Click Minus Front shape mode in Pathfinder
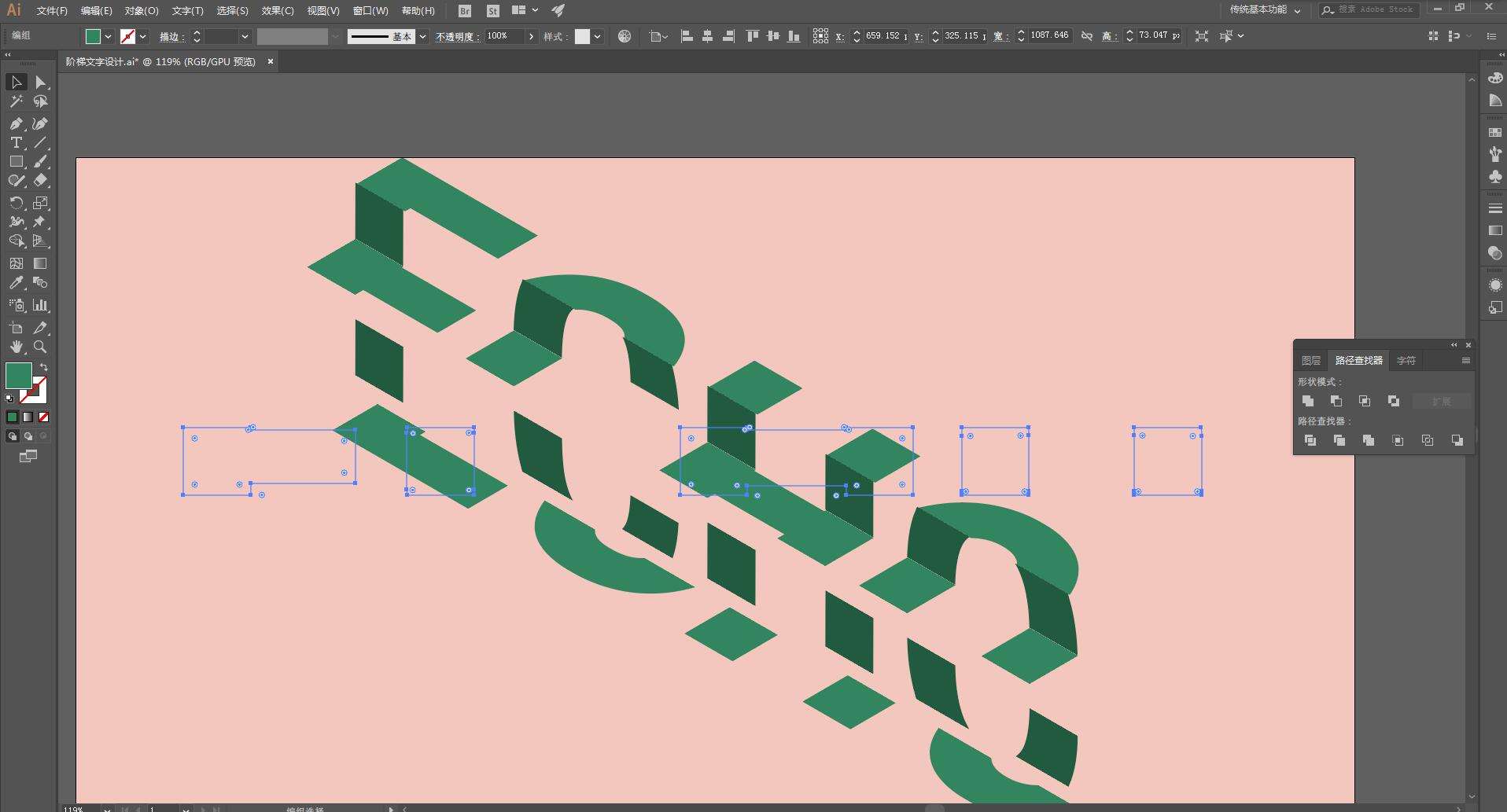 [1336, 401]
